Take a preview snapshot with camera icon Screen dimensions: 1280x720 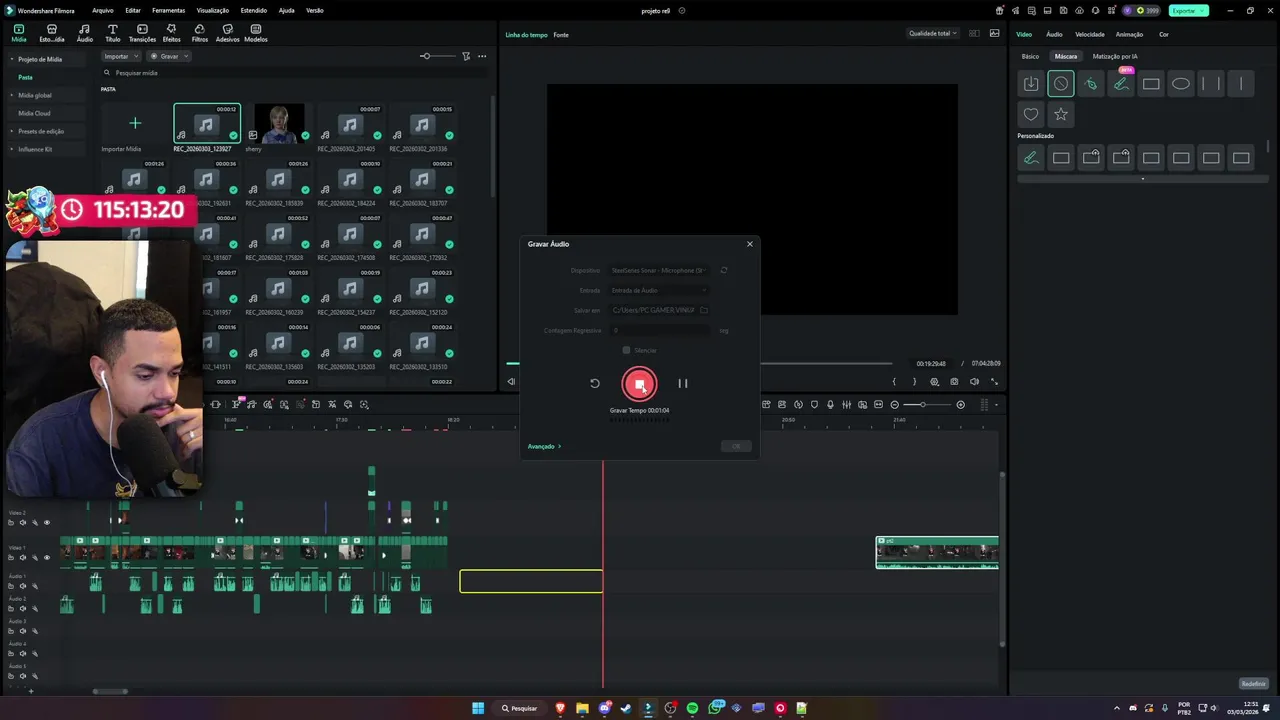tap(954, 382)
